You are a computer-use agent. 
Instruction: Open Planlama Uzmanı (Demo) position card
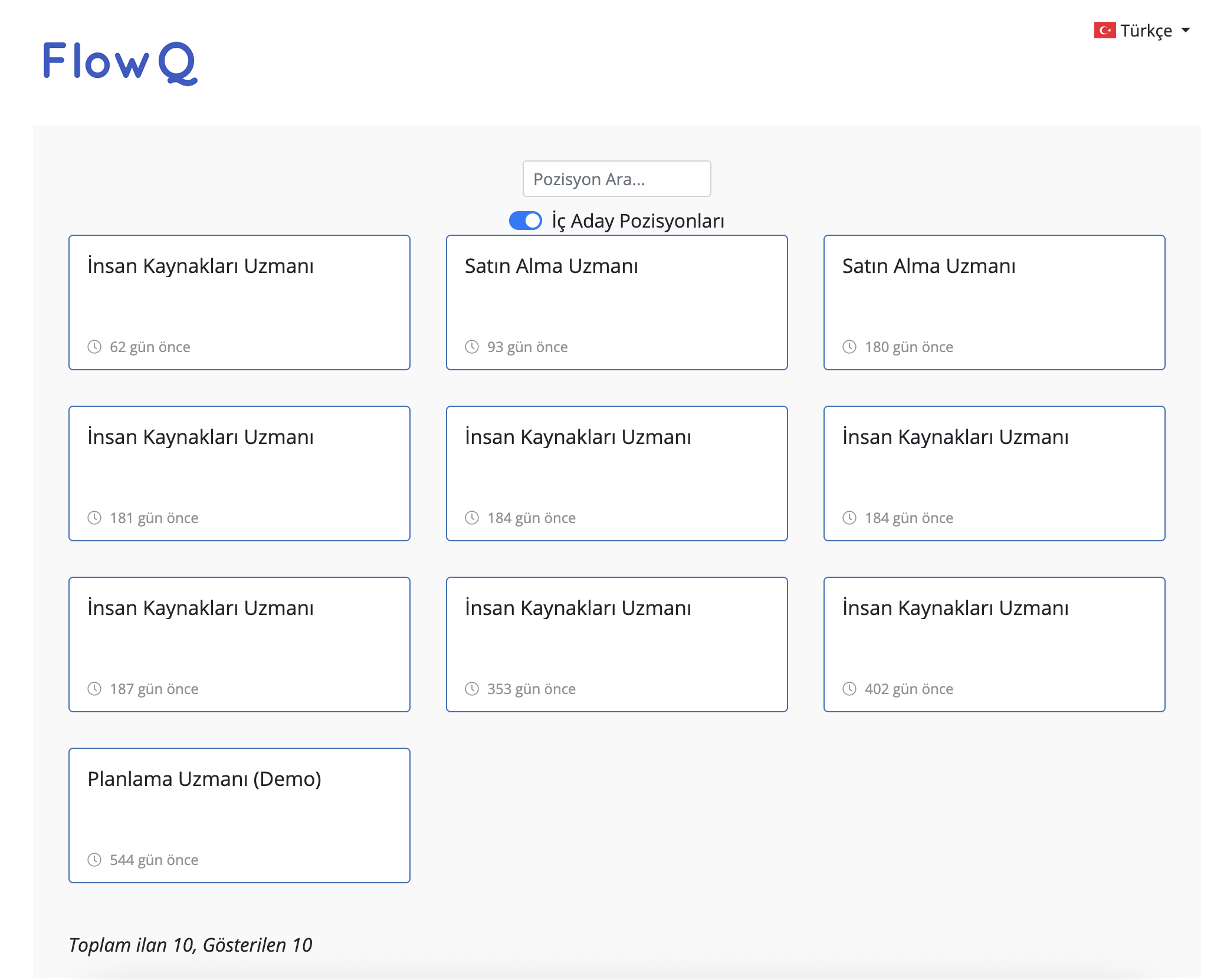[239, 815]
